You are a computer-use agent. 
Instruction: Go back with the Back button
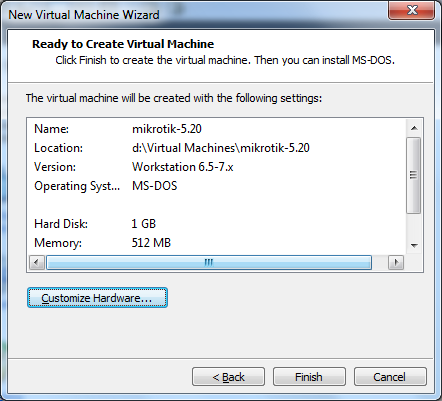pos(228,377)
